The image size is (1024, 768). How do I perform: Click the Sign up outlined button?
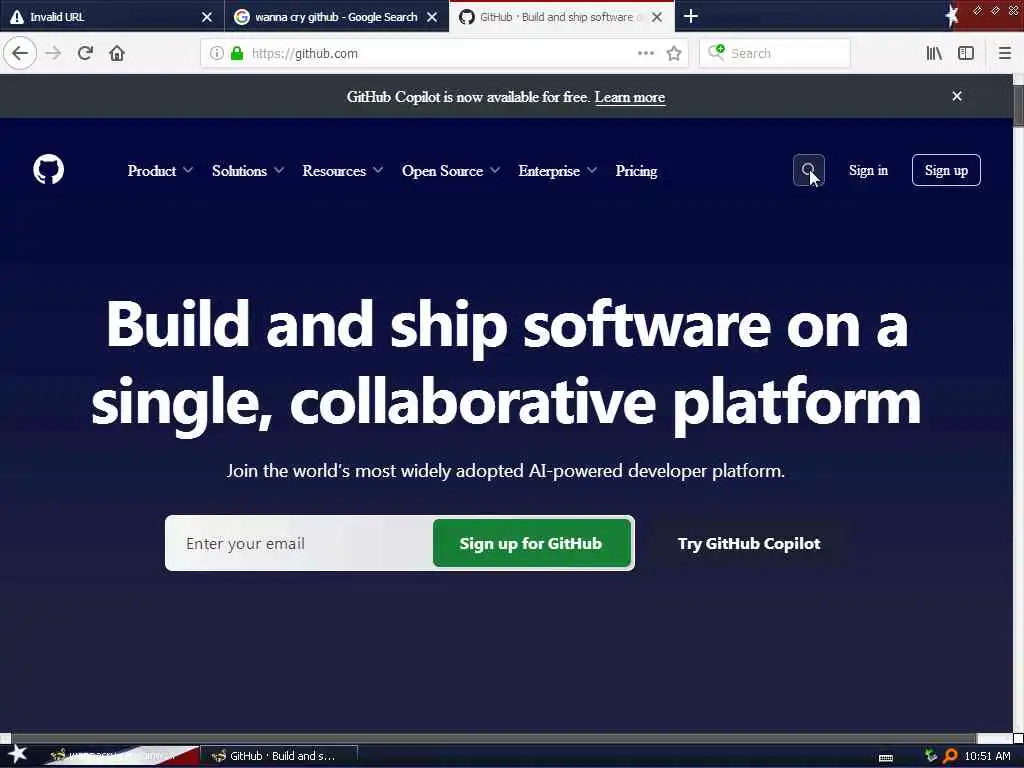[x=946, y=170]
